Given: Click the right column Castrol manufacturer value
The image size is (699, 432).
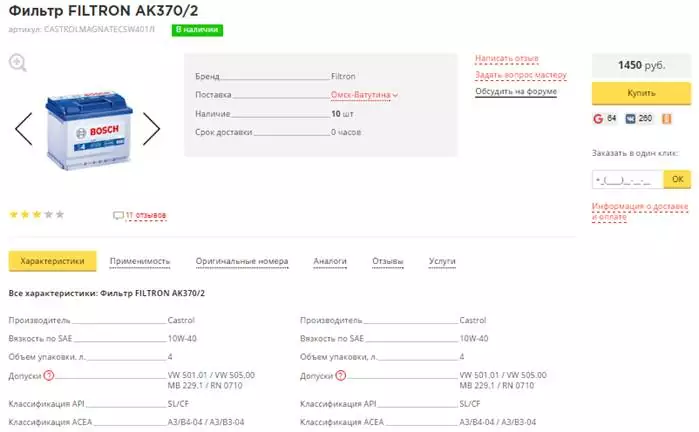Looking at the screenshot, I should (473, 320).
